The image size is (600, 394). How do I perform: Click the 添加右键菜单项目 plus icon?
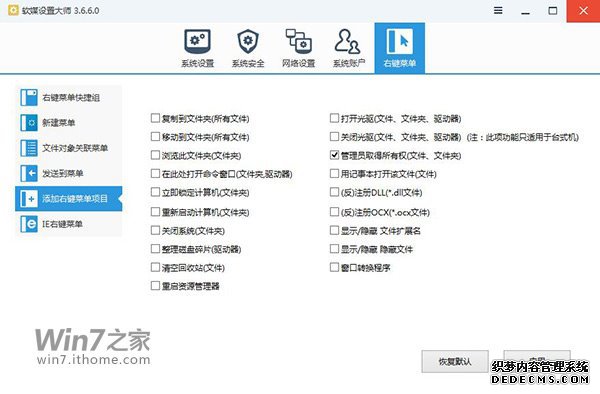pos(29,199)
